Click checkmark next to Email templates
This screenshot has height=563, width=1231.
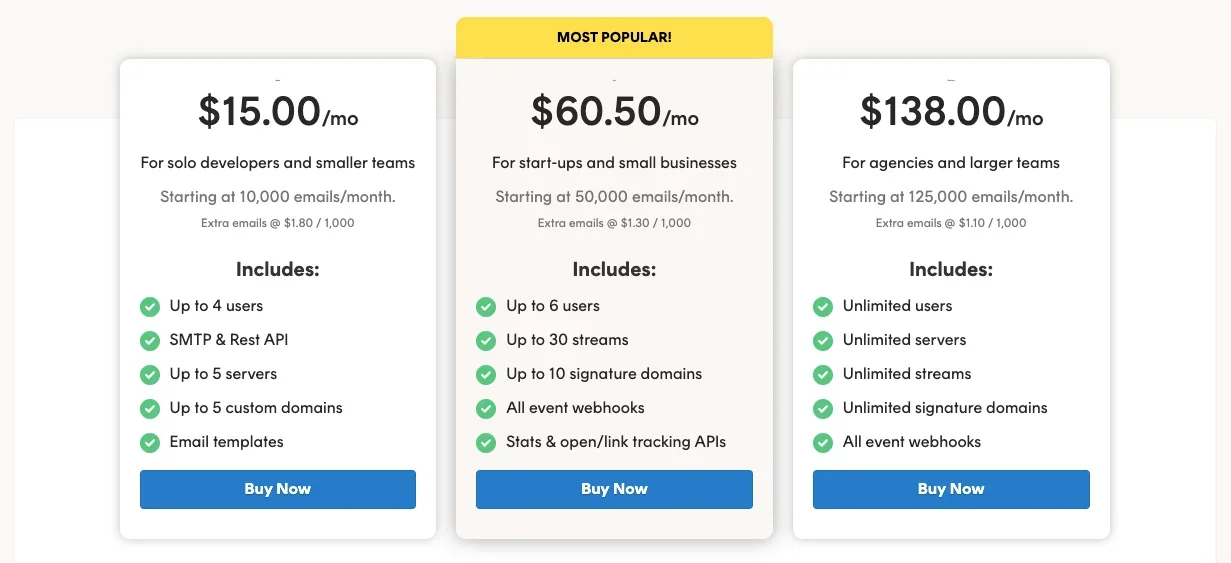coord(150,443)
